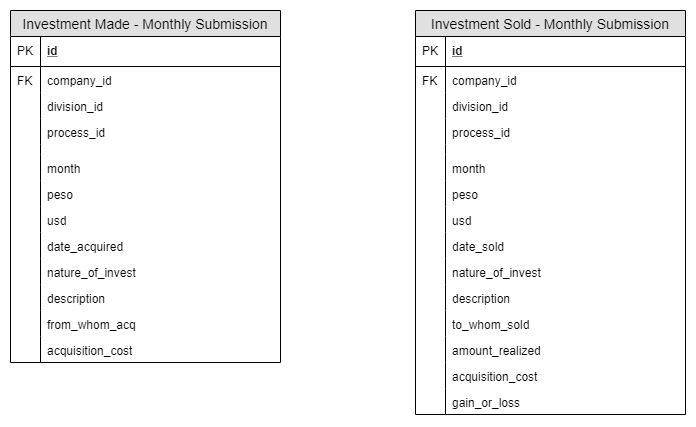Select the date_sold field
696x427 pixels.
pyautogui.click(x=478, y=247)
